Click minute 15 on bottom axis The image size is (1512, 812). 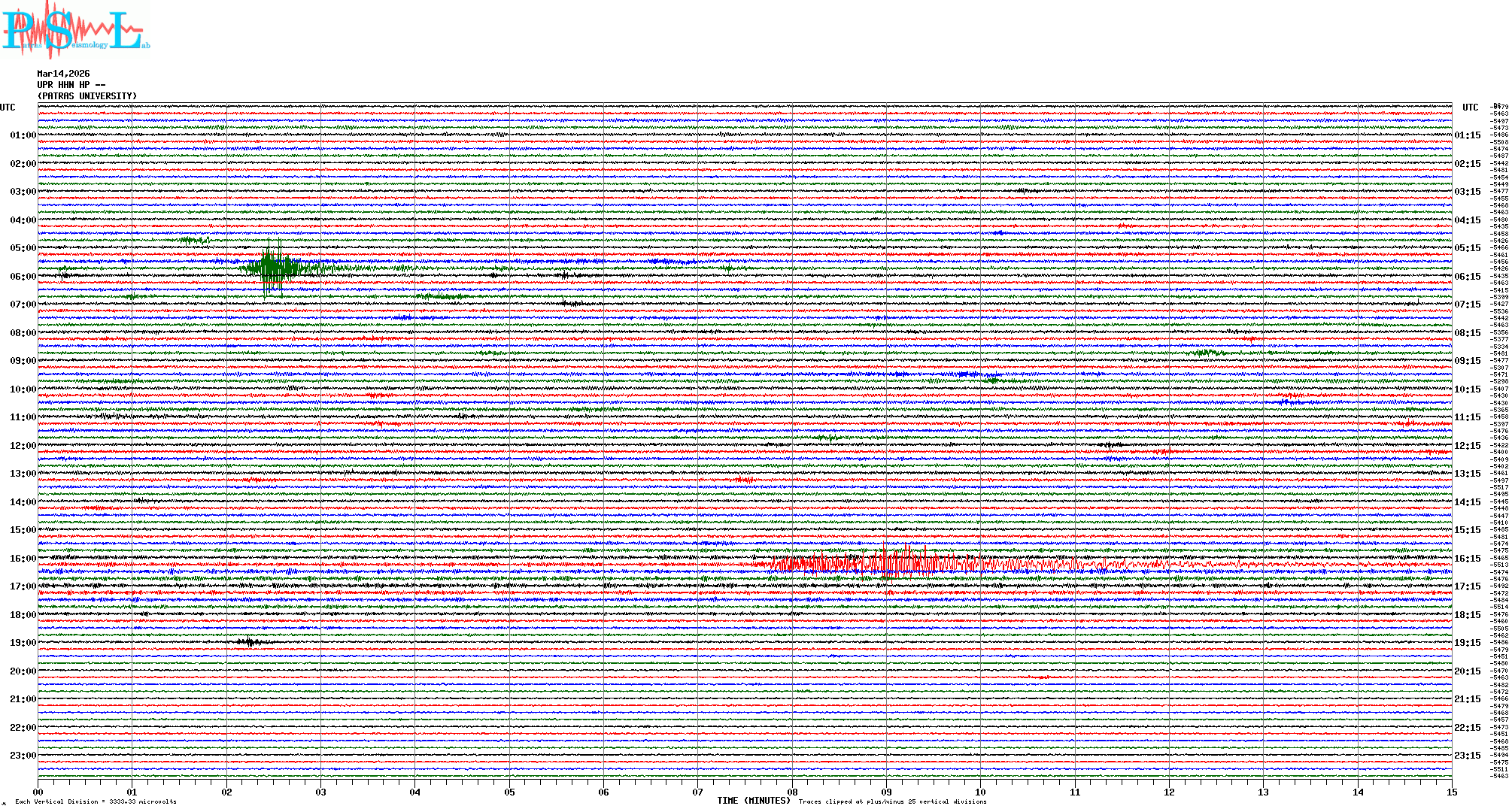click(1452, 792)
